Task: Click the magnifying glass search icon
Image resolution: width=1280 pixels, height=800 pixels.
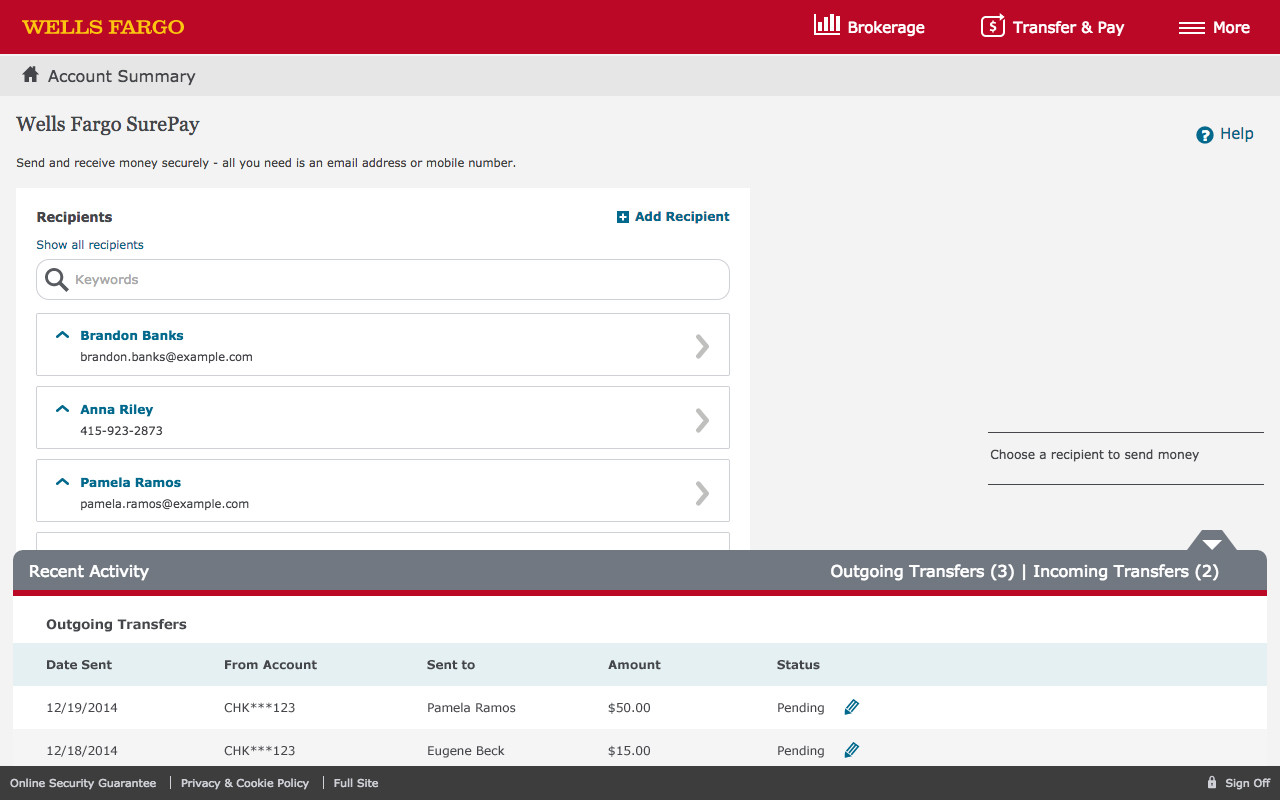Action: tap(57, 280)
